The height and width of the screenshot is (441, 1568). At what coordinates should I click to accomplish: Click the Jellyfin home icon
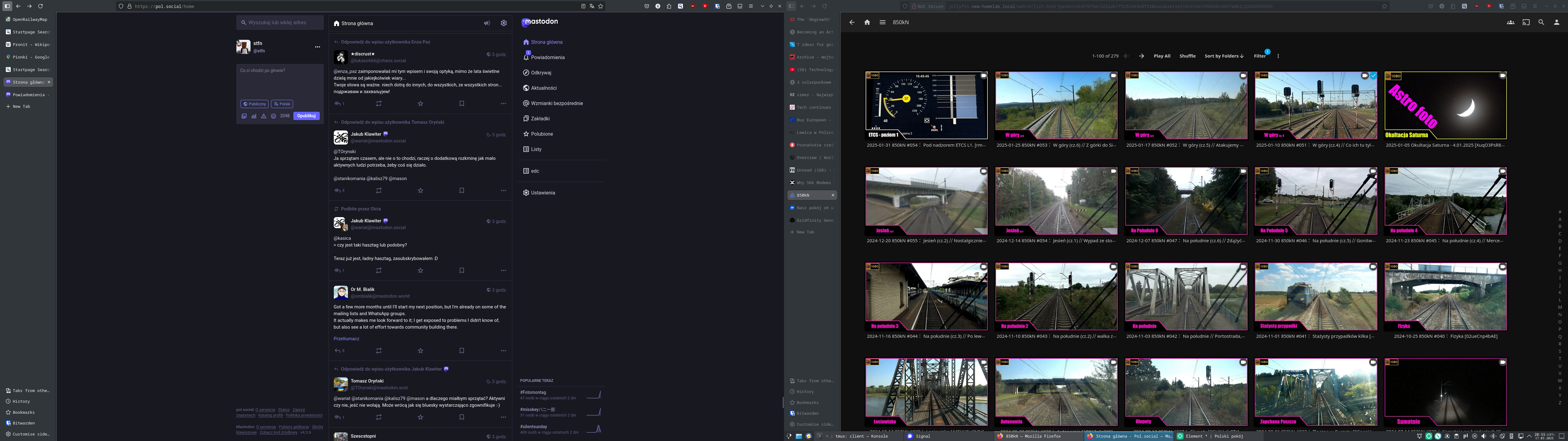click(867, 23)
